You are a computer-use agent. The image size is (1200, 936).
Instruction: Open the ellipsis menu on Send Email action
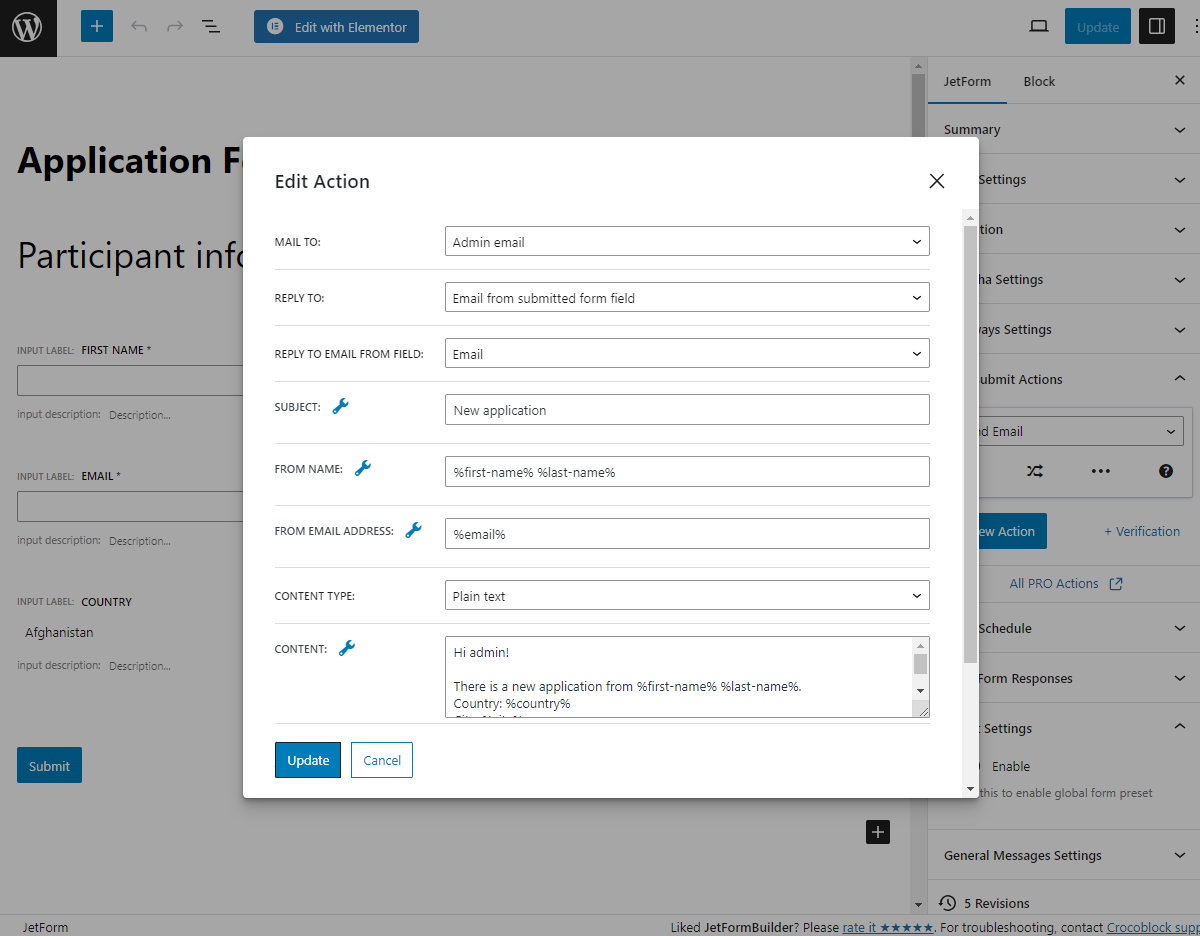(1101, 469)
